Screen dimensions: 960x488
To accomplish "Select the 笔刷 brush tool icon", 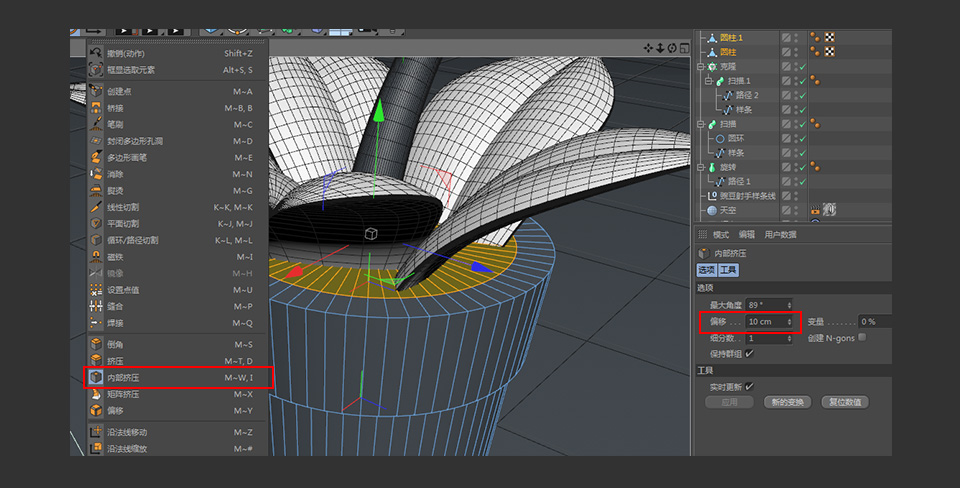I will click(x=96, y=124).
